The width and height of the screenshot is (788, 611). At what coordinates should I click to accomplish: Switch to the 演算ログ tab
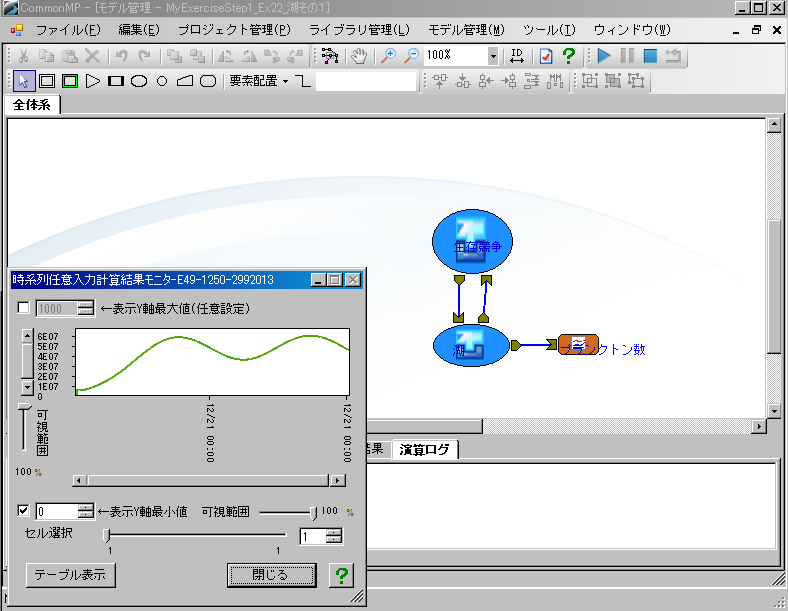[x=425, y=449]
